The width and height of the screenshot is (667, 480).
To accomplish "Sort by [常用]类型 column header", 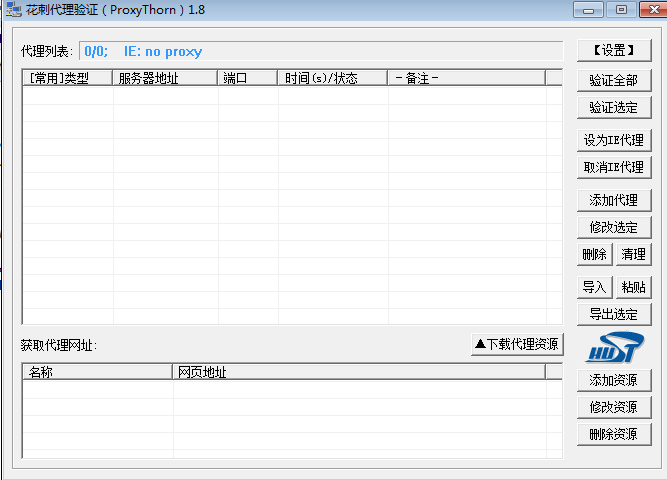I will (x=68, y=78).
